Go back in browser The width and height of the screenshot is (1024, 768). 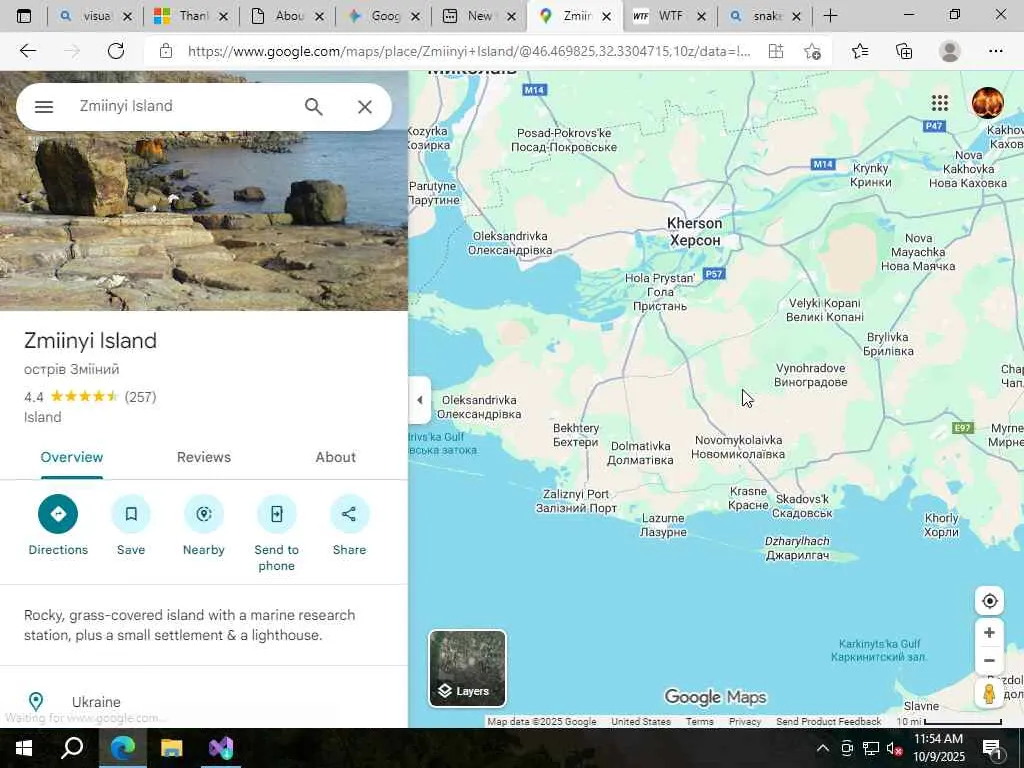27,51
